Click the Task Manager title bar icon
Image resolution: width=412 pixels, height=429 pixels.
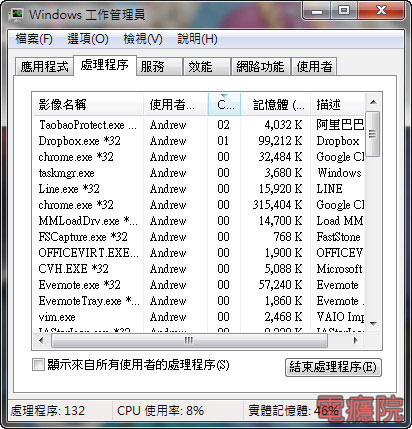point(16,14)
